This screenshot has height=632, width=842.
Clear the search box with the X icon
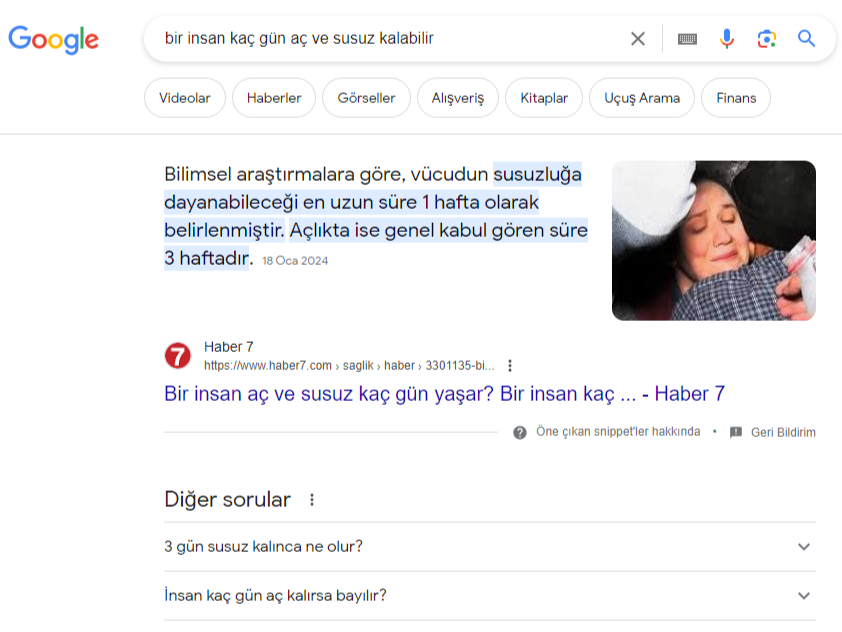point(637,39)
